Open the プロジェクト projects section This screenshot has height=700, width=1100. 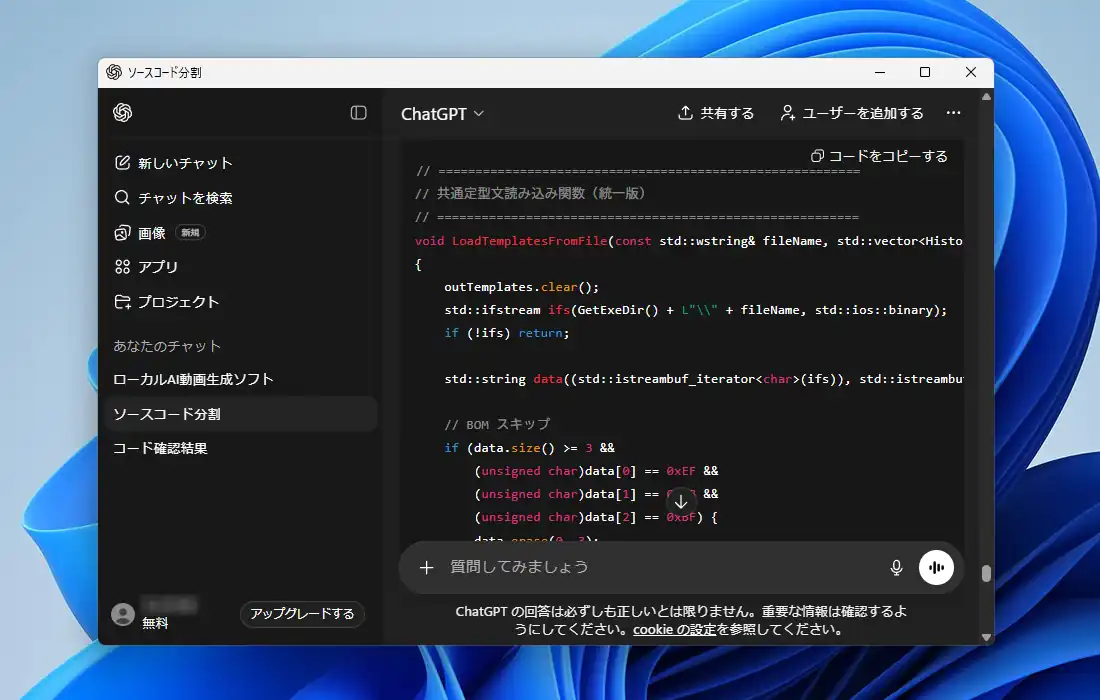tap(178, 302)
